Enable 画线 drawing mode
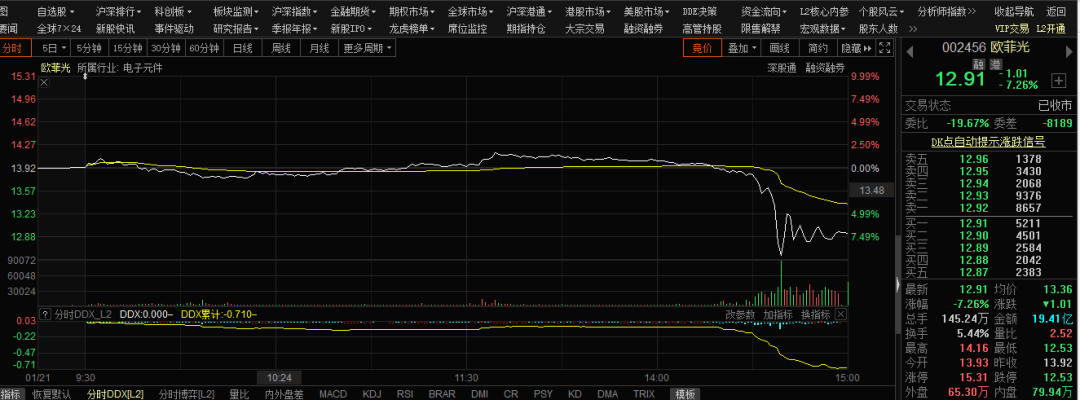The image size is (1080, 400). (779, 48)
